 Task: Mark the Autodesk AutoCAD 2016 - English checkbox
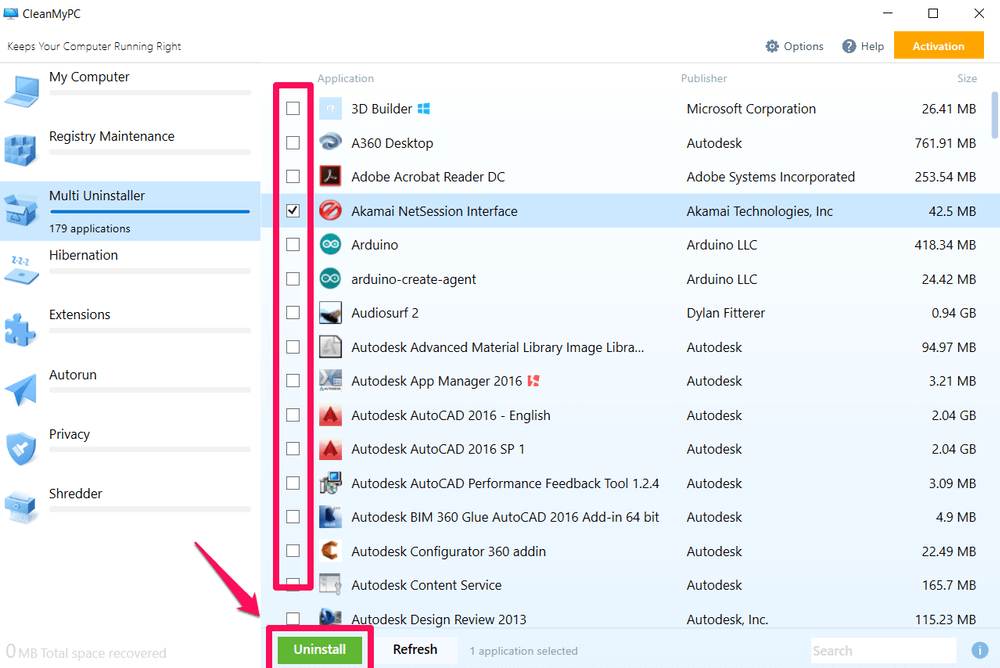point(293,415)
